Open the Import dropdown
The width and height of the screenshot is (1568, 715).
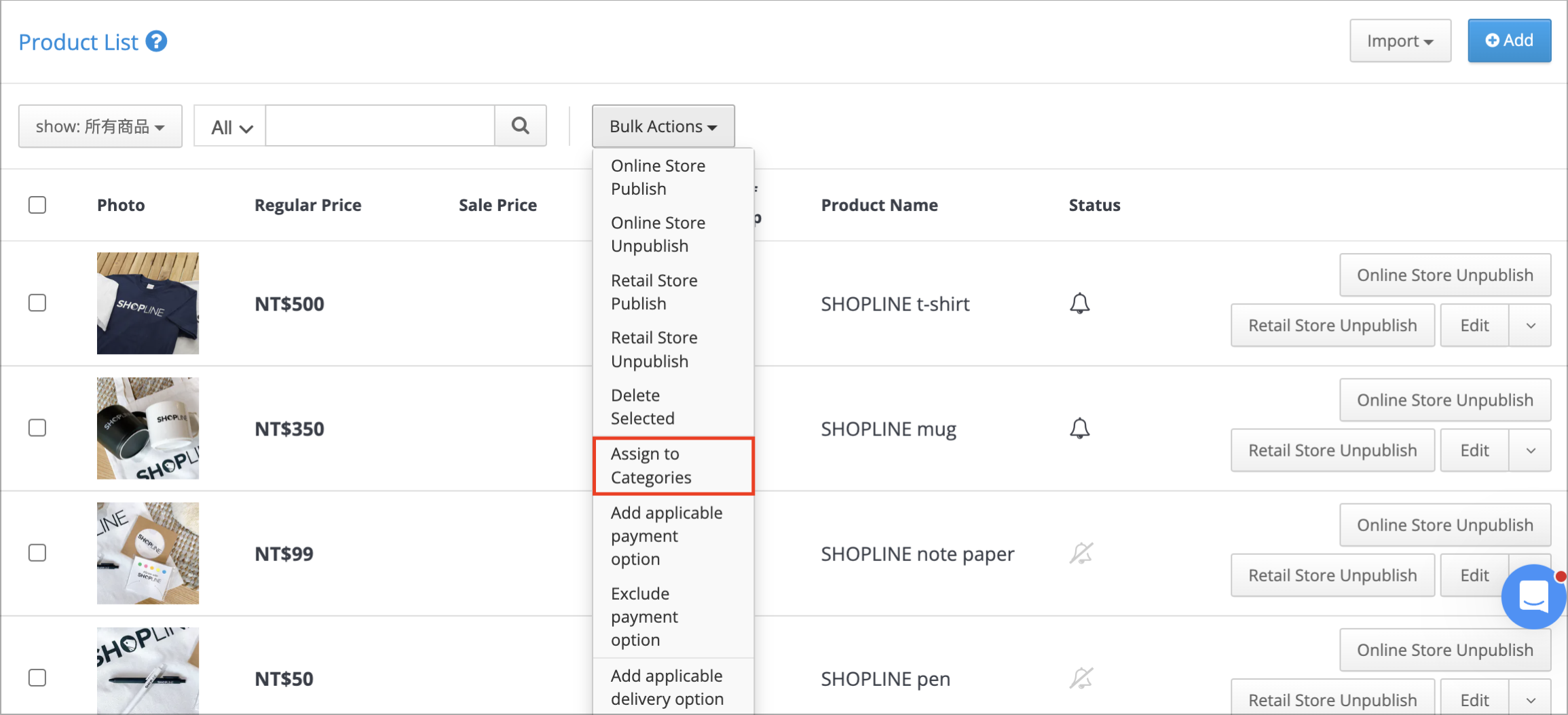pyautogui.click(x=1400, y=41)
